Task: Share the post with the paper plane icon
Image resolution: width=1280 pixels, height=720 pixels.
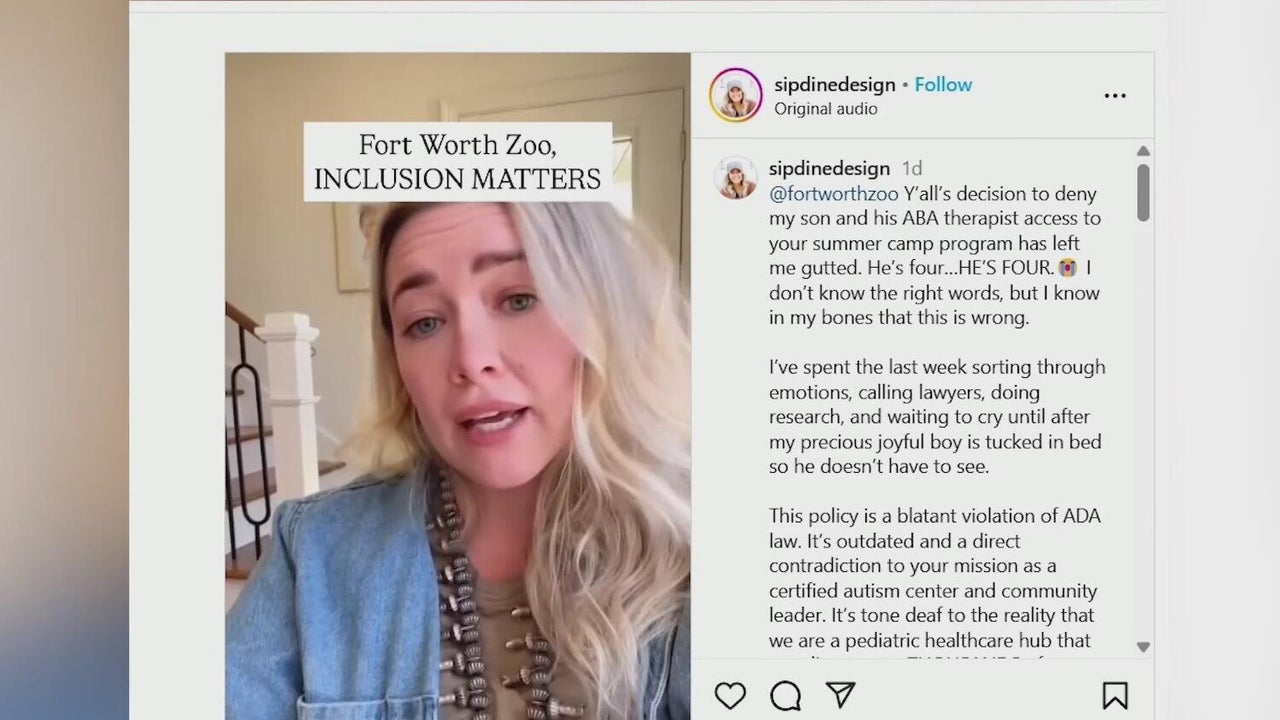Action: (x=841, y=694)
